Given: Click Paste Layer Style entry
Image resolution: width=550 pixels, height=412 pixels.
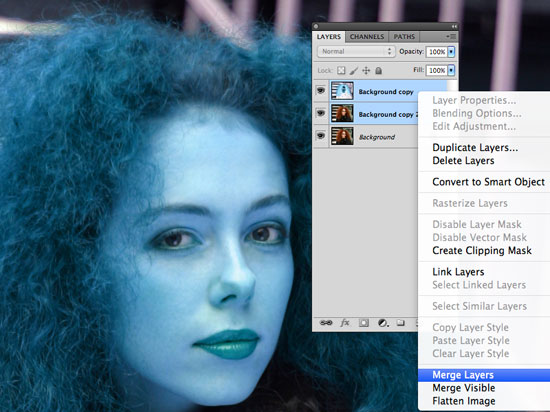Looking at the screenshot, I should pyautogui.click(x=484, y=340).
